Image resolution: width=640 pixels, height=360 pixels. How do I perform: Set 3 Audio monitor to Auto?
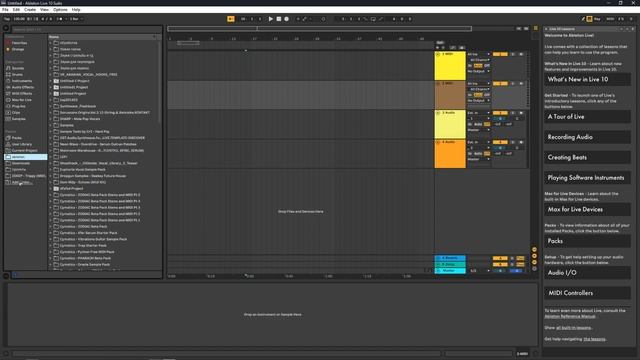478,124
